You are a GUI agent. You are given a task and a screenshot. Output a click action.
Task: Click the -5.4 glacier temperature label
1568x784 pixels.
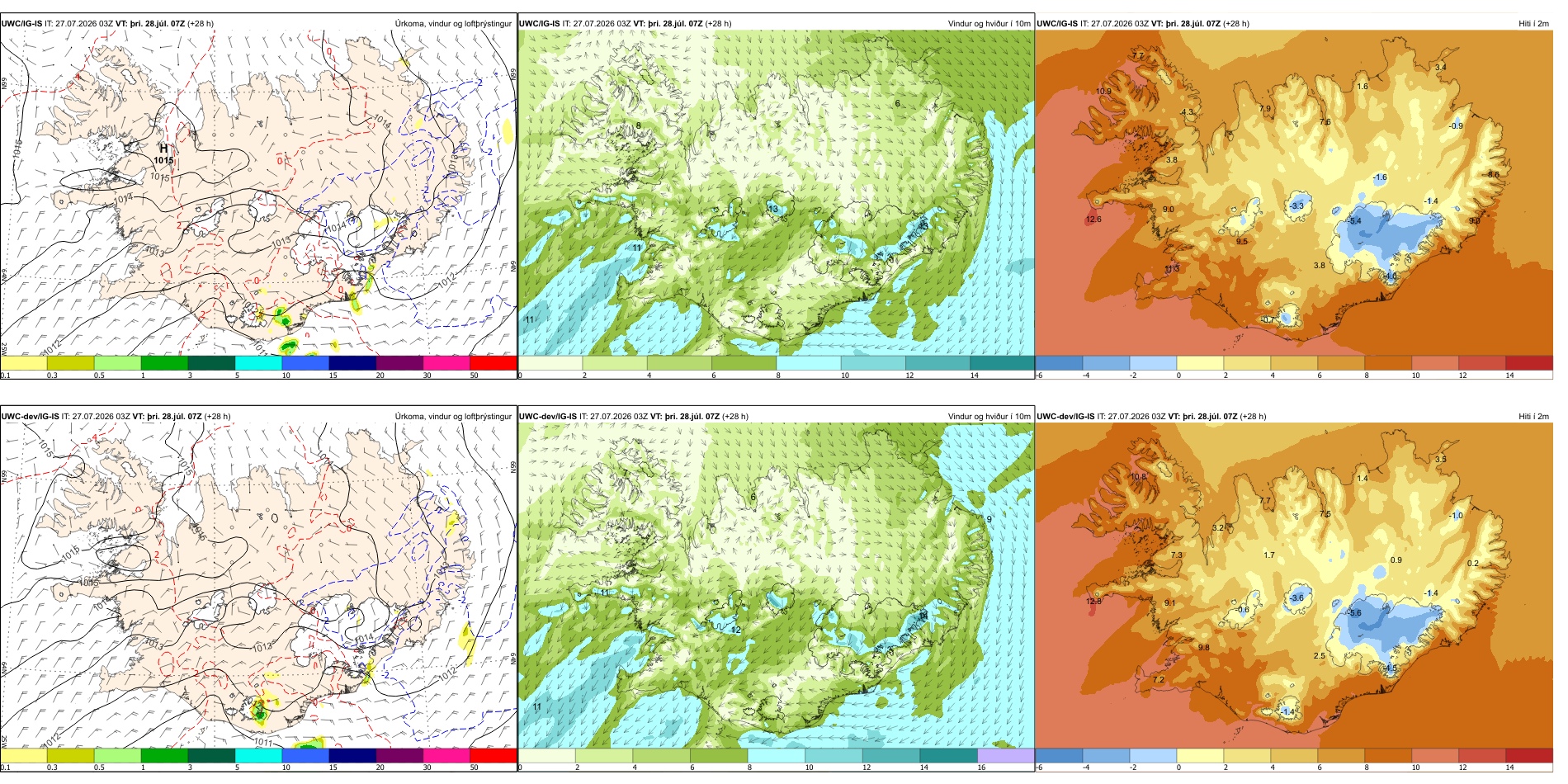pyautogui.click(x=1354, y=221)
